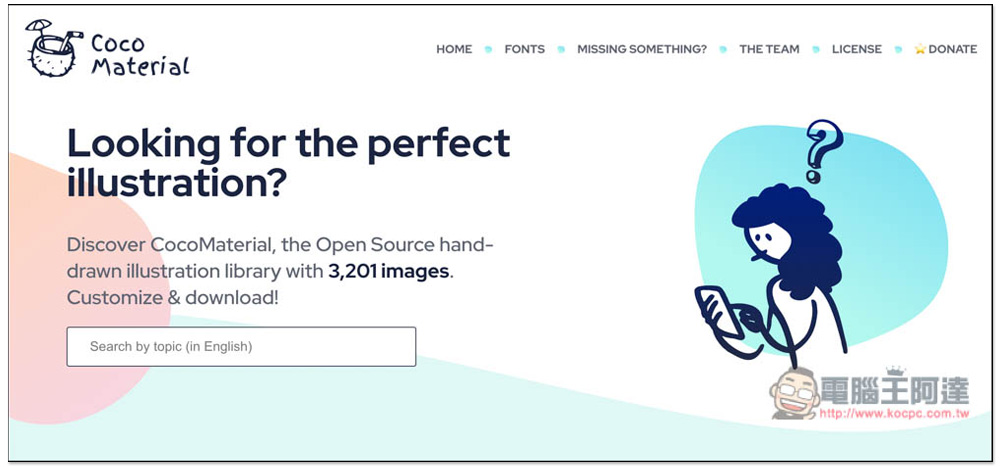
Task: Click the Looking for the perfect illustration heading
Action: click(288, 163)
